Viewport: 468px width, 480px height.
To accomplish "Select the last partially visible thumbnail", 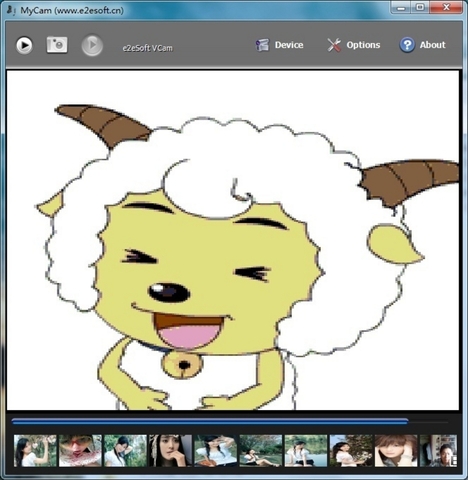I will tap(438, 450).
